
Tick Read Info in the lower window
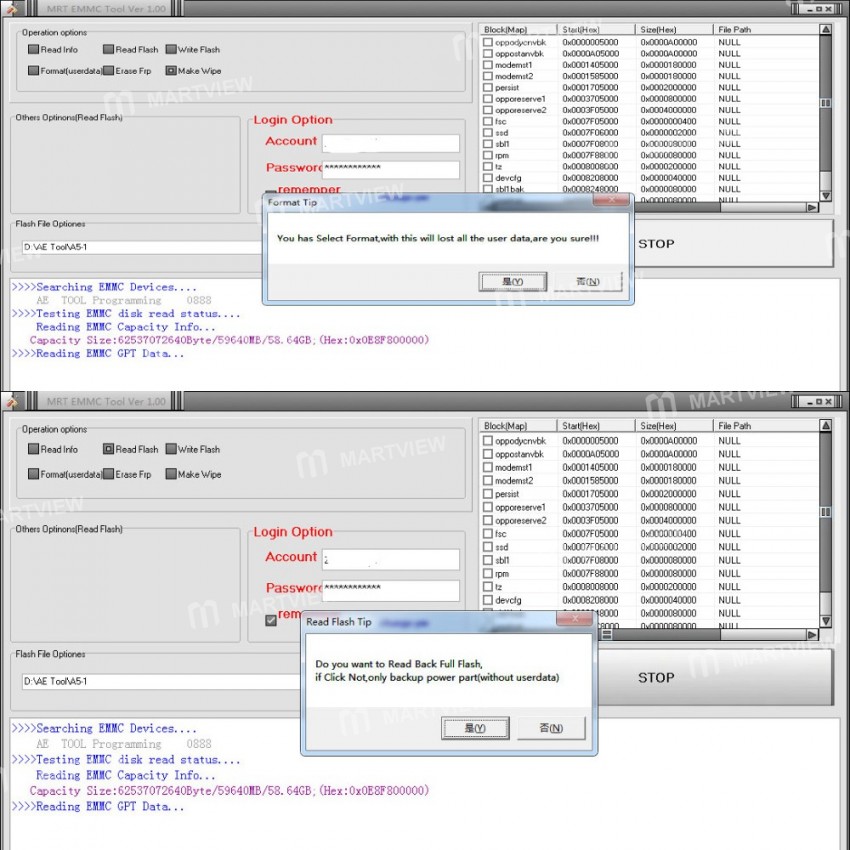[x=34, y=449]
